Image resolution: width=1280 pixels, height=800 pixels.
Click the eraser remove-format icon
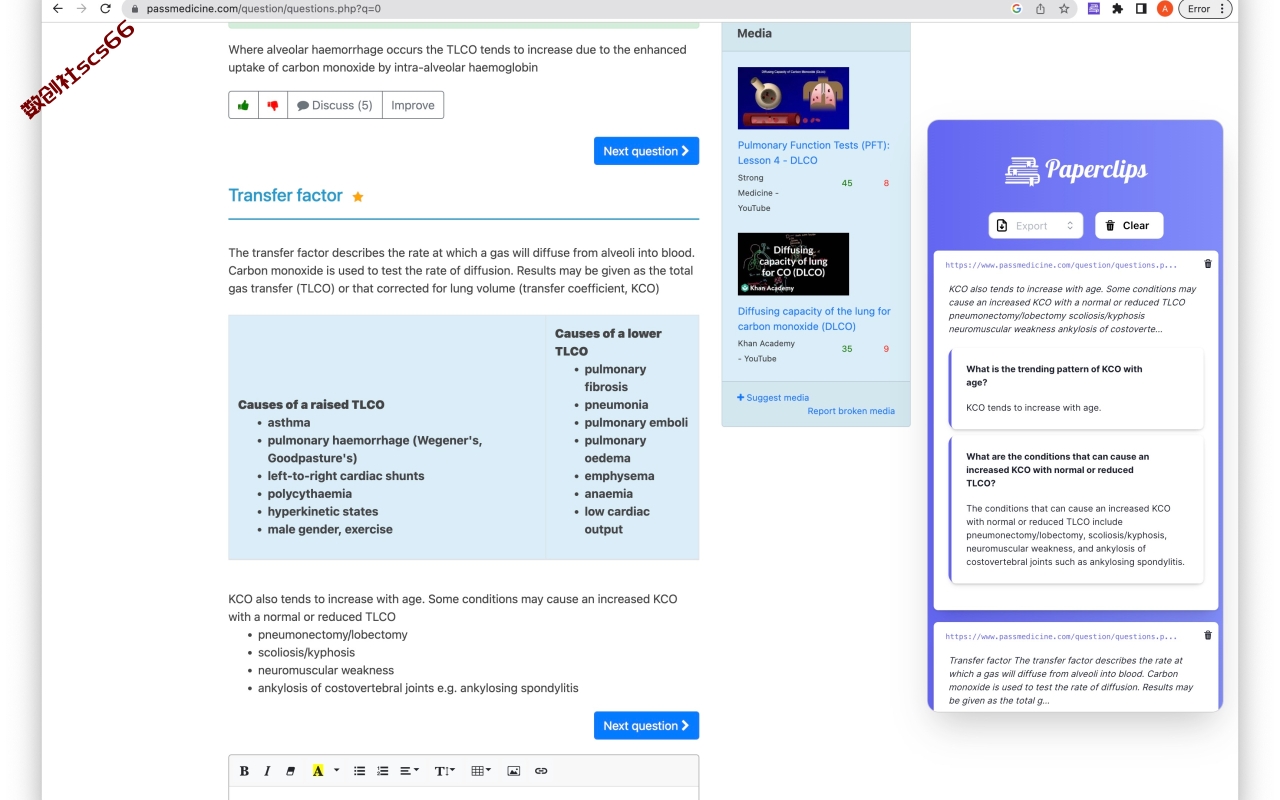pos(291,771)
